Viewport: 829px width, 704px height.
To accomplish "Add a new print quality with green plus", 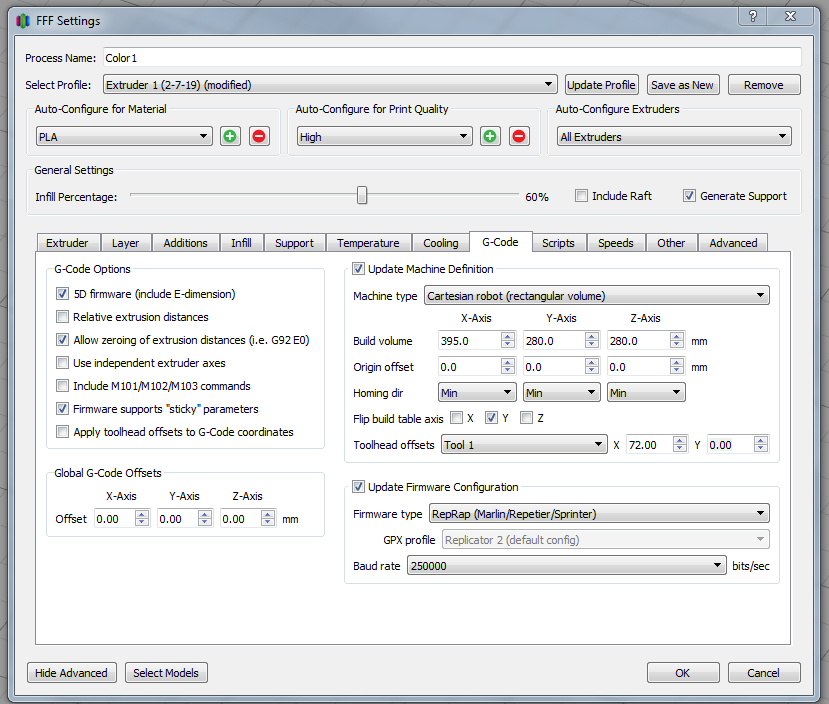I will [x=490, y=136].
